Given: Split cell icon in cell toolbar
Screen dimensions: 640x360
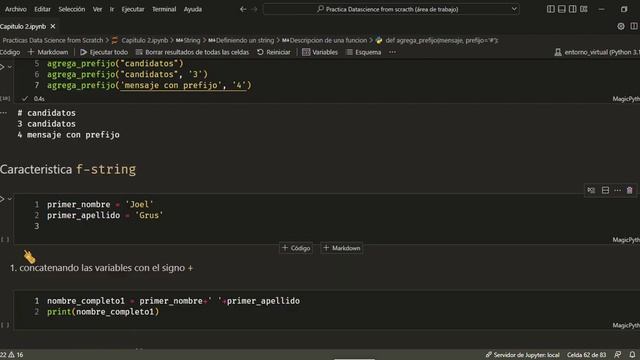Looking at the screenshot, I should [x=605, y=190].
